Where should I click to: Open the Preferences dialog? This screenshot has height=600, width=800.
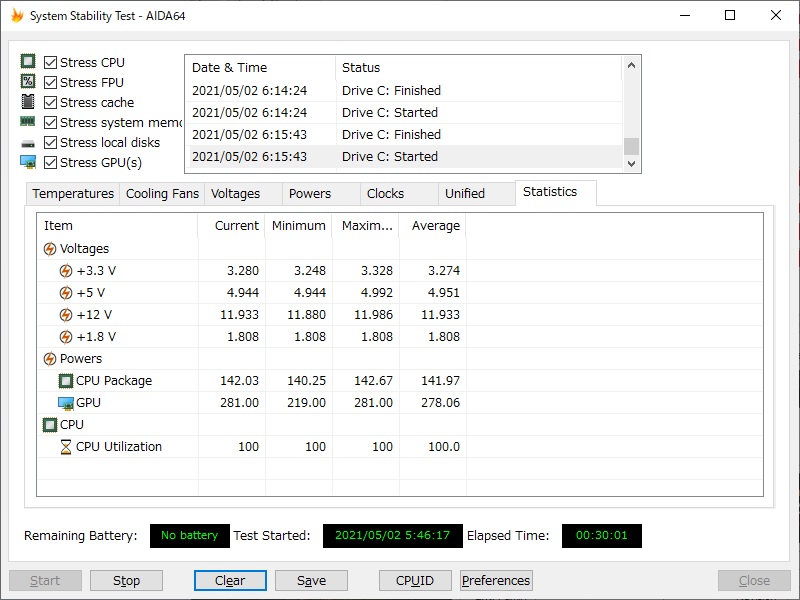click(496, 580)
